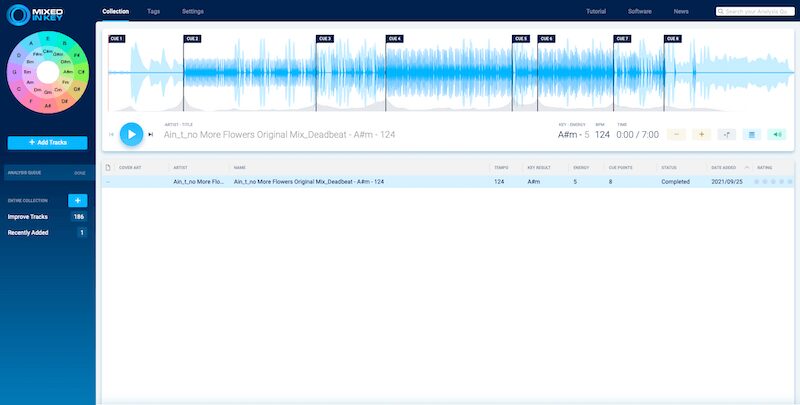Open Improve Tracks list
Image resolution: width=800 pixels, height=405 pixels.
pos(28,217)
